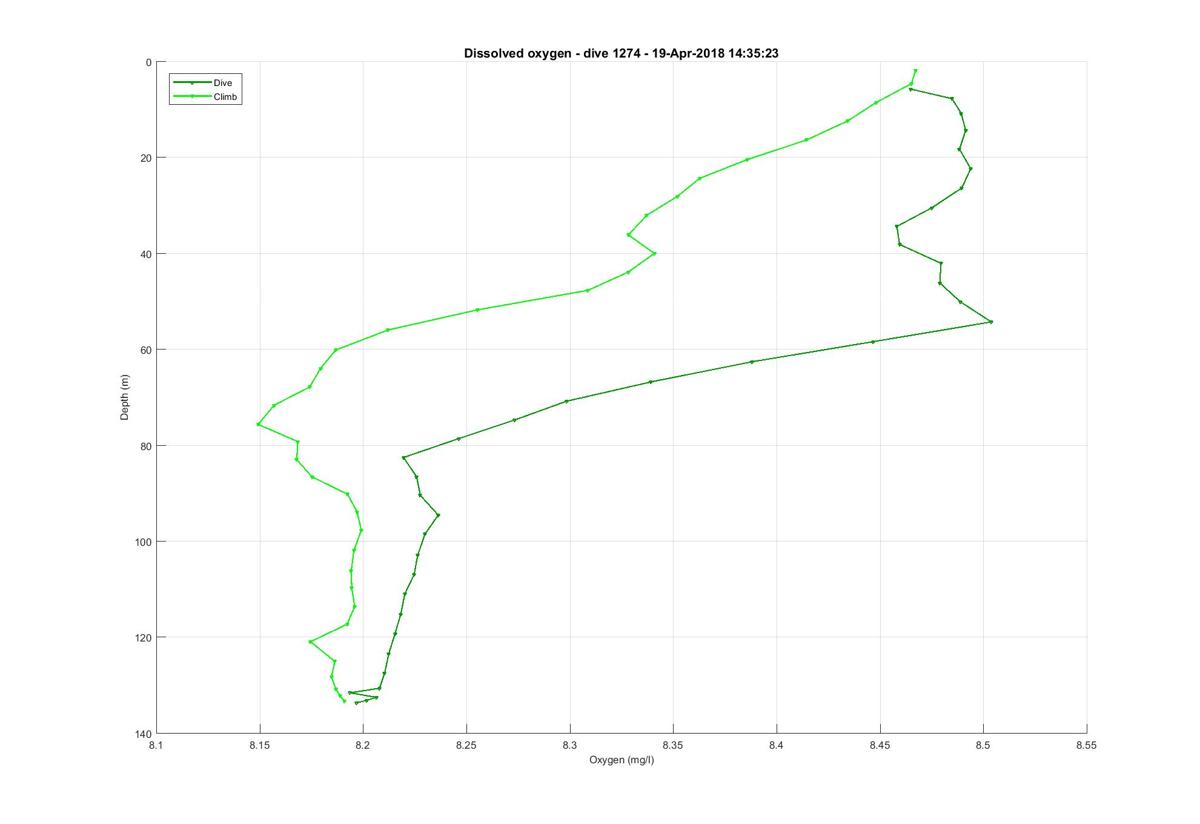This screenshot has height=824, width=1200.
Task: Click y-axis tick label 40
Action: (146, 254)
